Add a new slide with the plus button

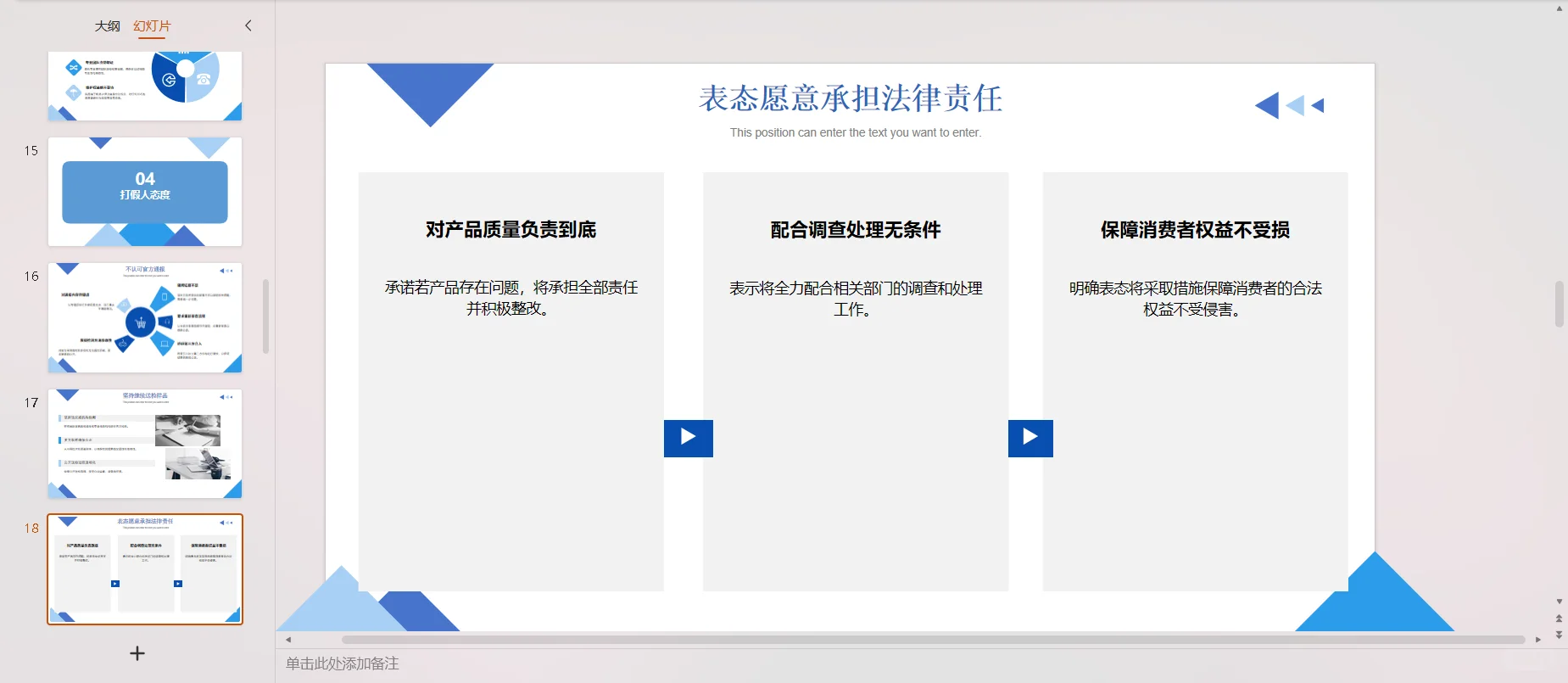[x=137, y=653]
